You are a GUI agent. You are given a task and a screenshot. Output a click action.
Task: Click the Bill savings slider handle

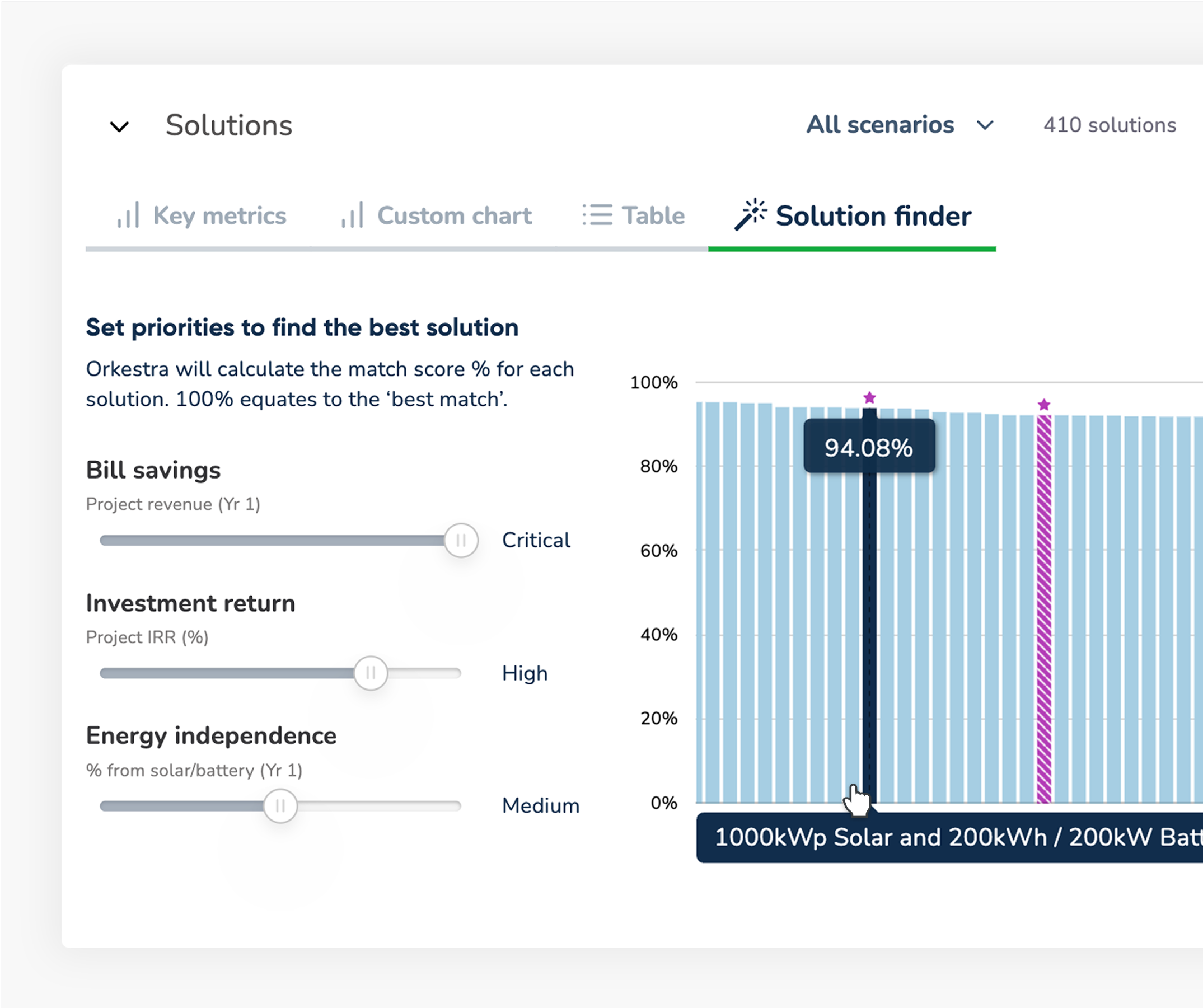coord(461,541)
